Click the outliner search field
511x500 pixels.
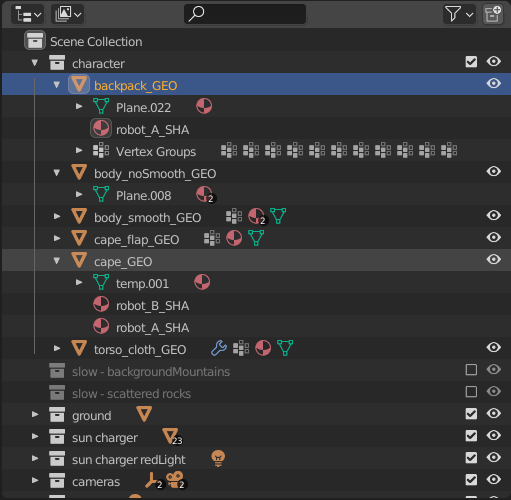tap(245, 14)
